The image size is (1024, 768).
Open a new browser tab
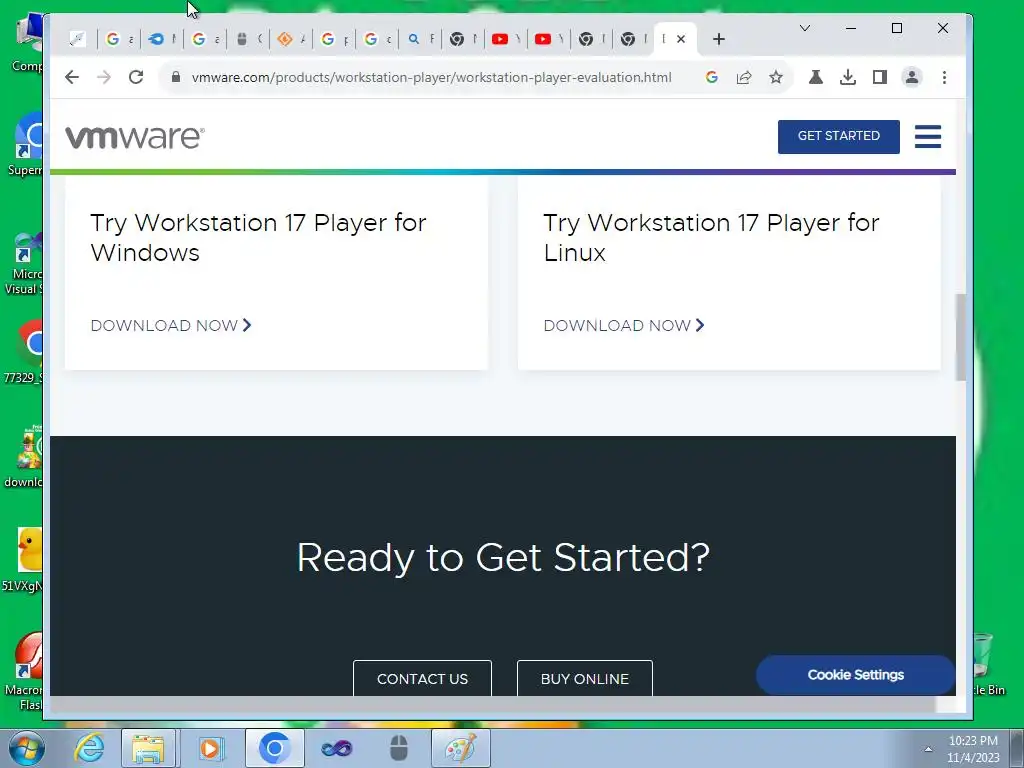tap(719, 39)
